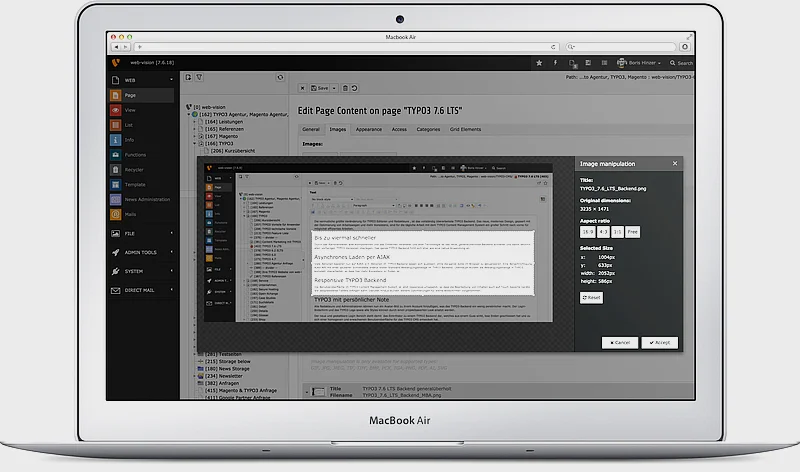
Task: Expand the WEB module group
Action: pyautogui.click(x=141, y=80)
